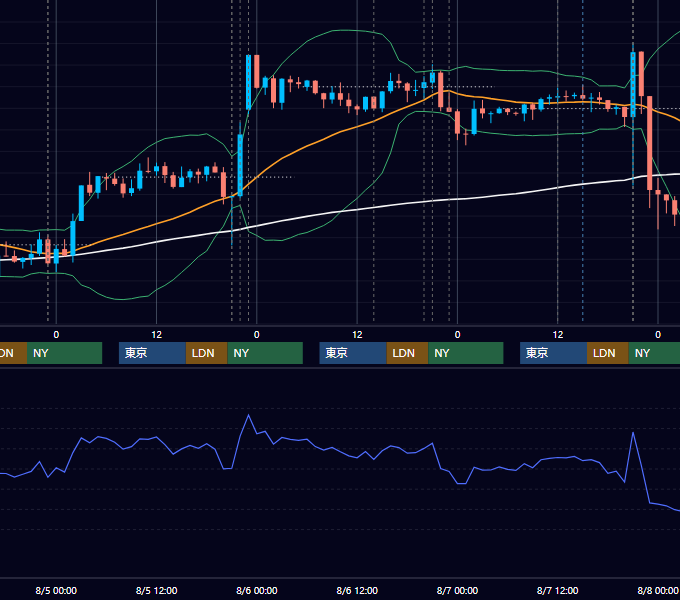Click the 8/5 00:00 date label
The image size is (680, 600).
(x=56, y=590)
